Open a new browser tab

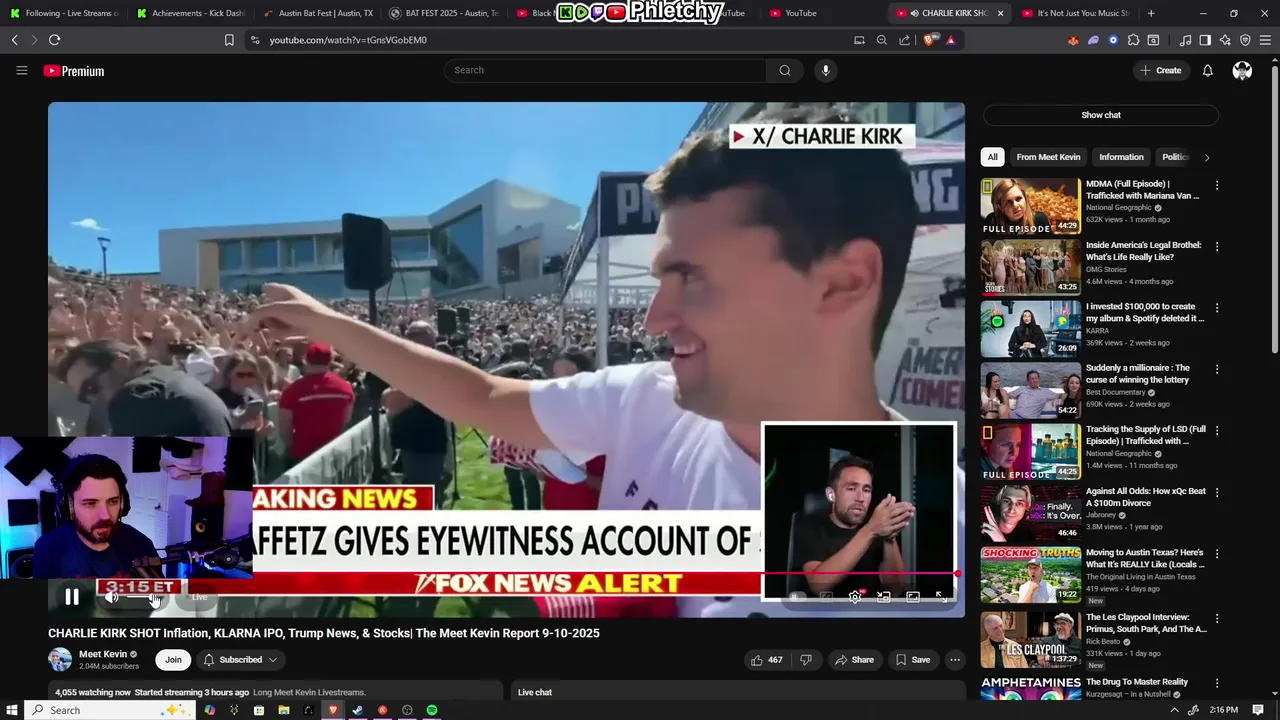[1151, 13]
